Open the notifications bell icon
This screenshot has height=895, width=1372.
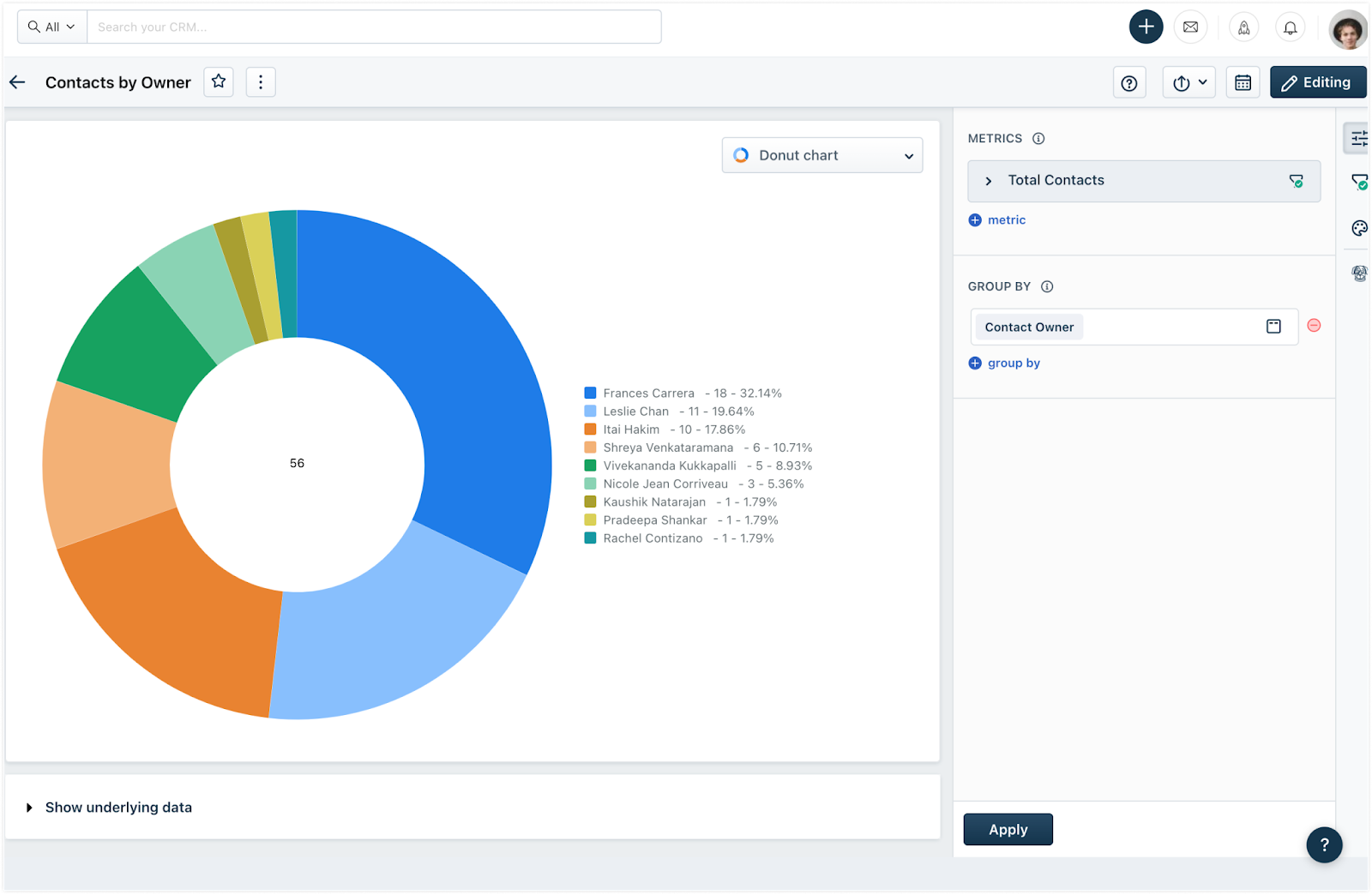point(1290,27)
